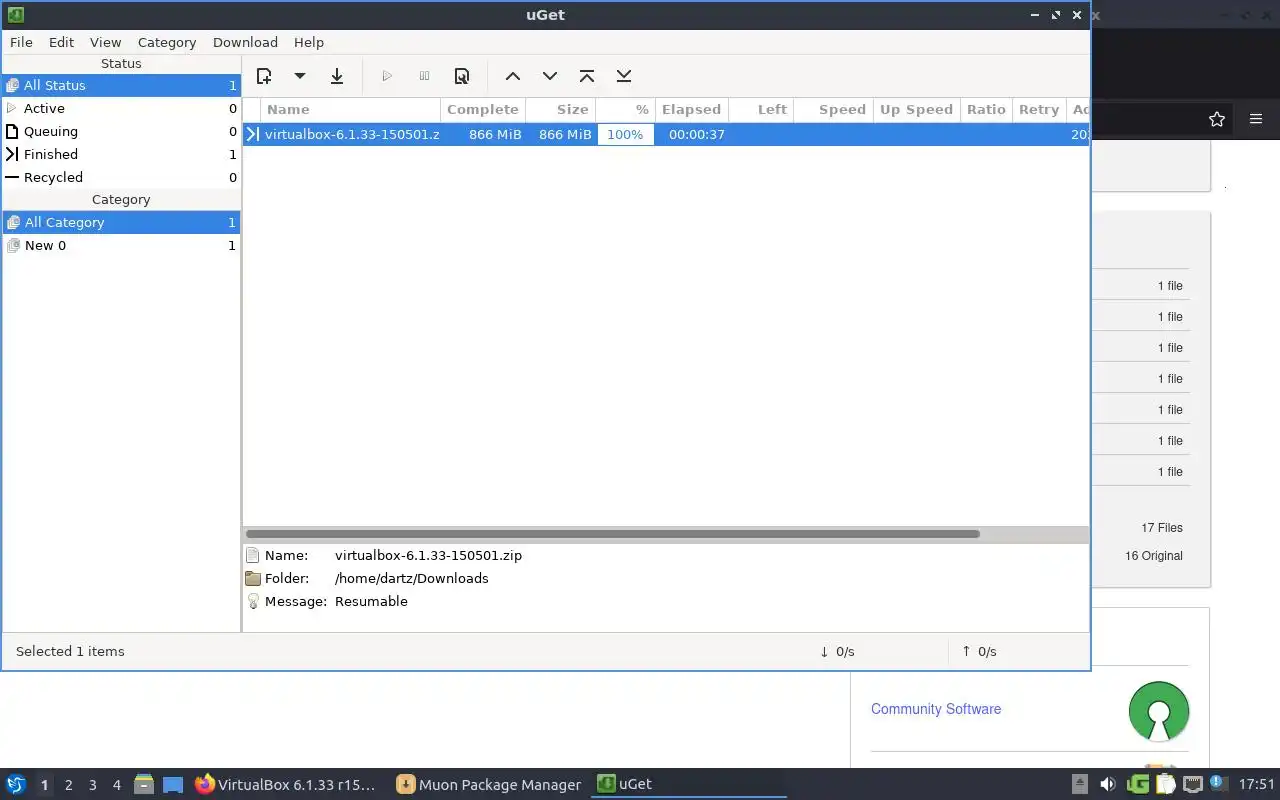
Task: Select the Recycled status filter
Action: (121, 177)
